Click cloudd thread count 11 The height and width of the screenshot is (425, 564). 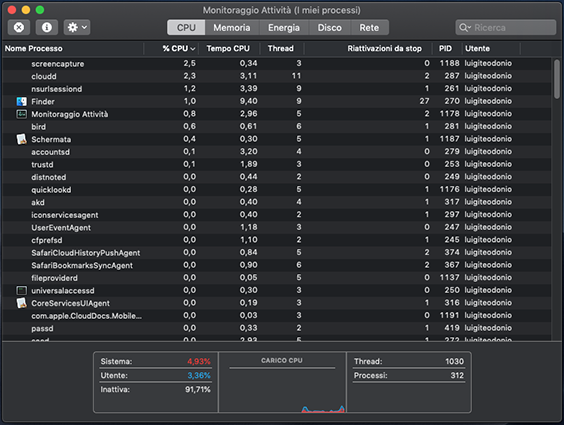(296, 76)
